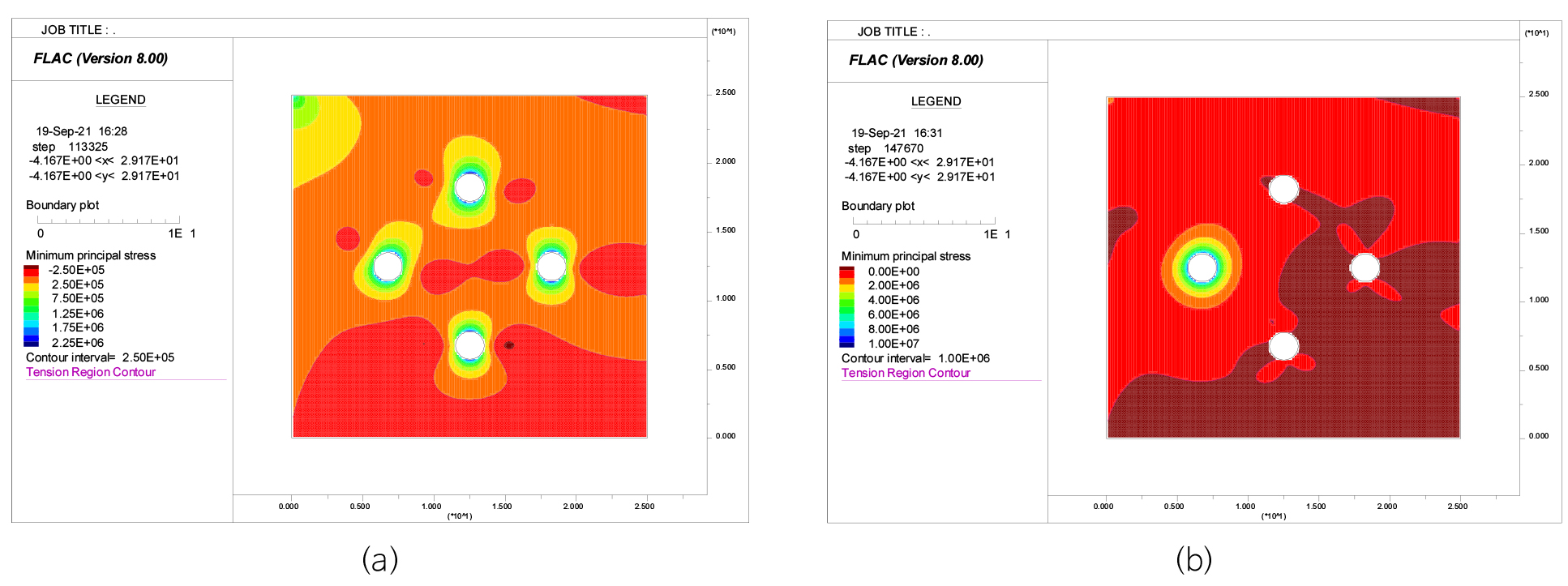The image size is (1568, 586).
Task: Click the y-range line in plot (b) legend
Action: pos(919,177)
